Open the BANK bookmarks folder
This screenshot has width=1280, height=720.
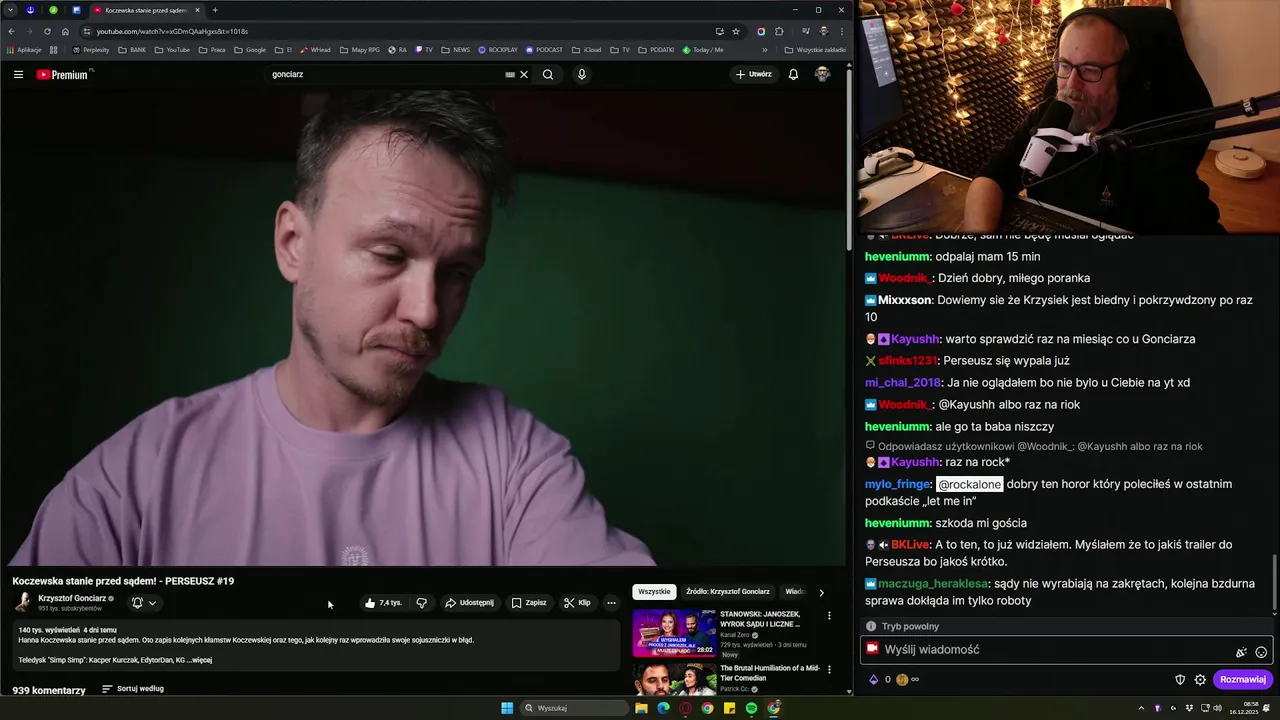132,50
